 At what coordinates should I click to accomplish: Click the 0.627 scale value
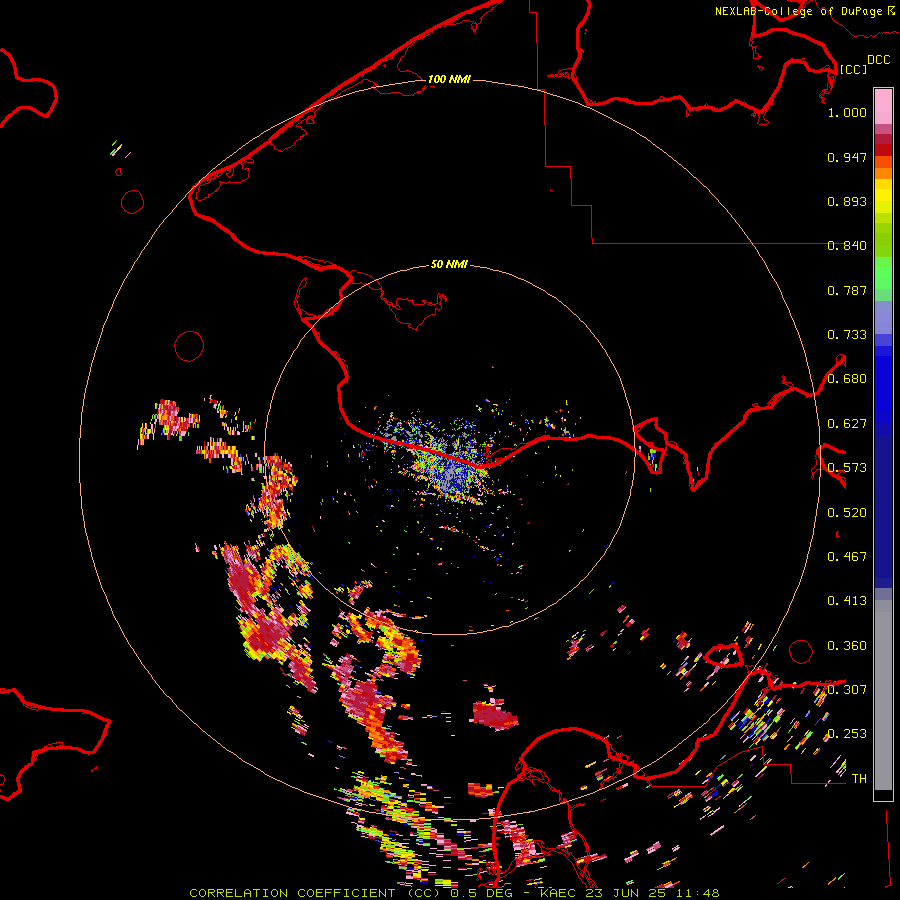point(847,424)
